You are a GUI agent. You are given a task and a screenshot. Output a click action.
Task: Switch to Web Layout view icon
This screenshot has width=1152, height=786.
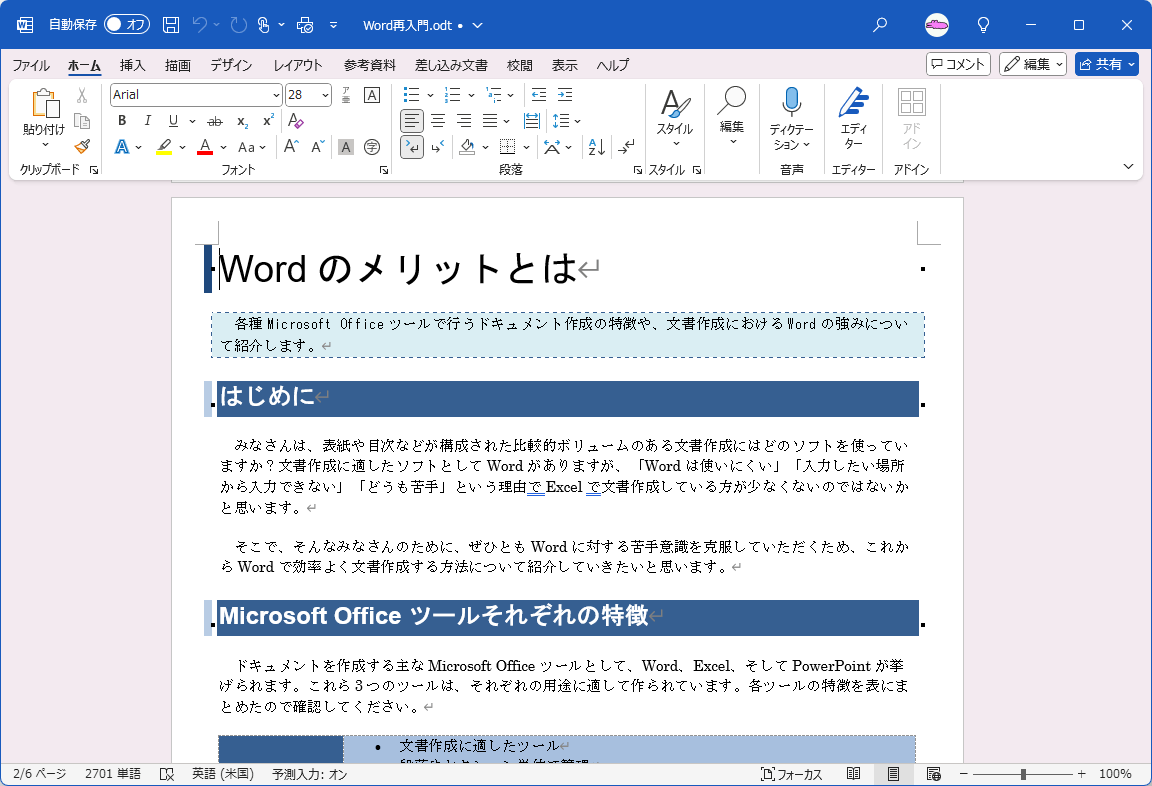(933, 774)
